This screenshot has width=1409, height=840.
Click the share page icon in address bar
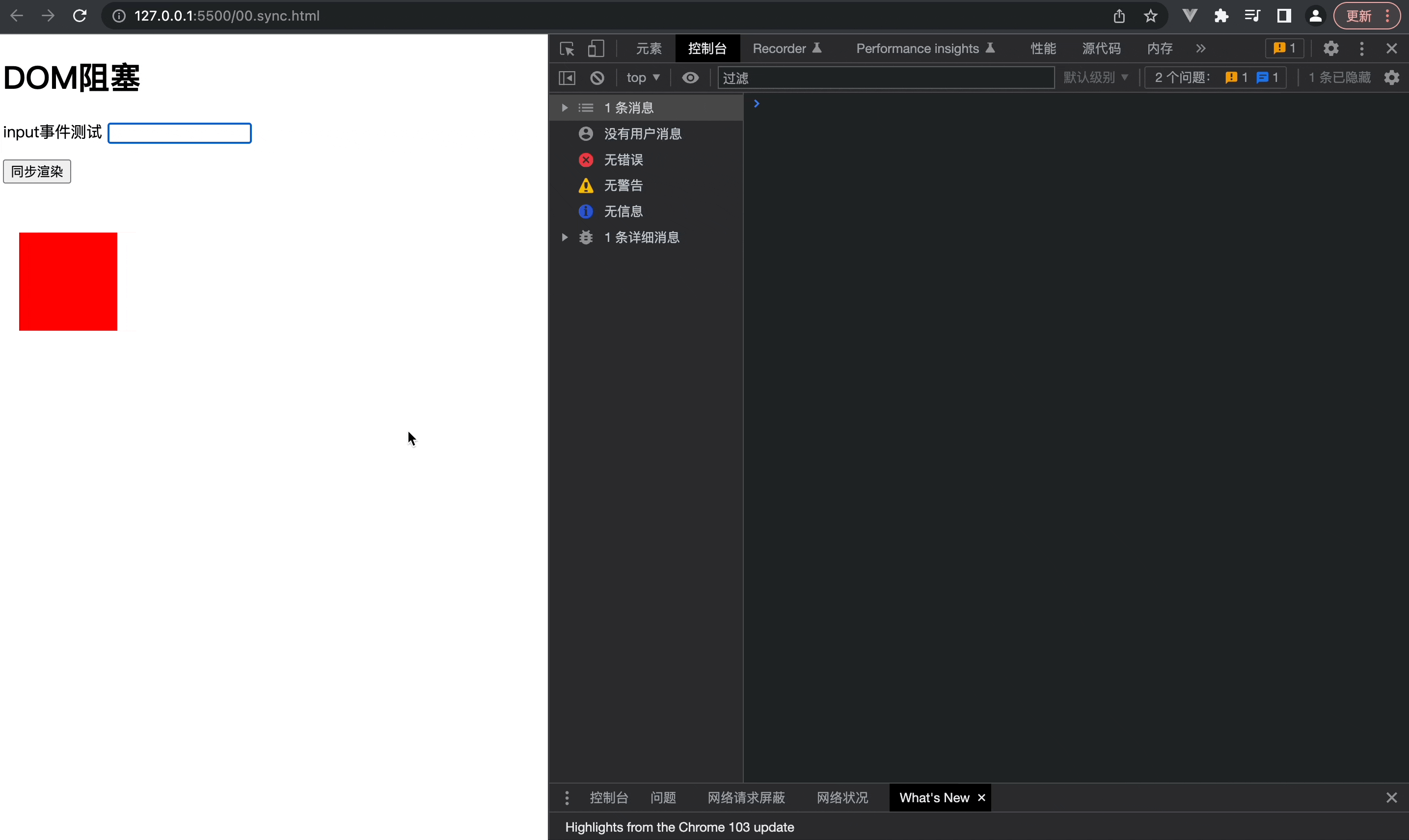pyautogui.click(x=1119, y=16)
